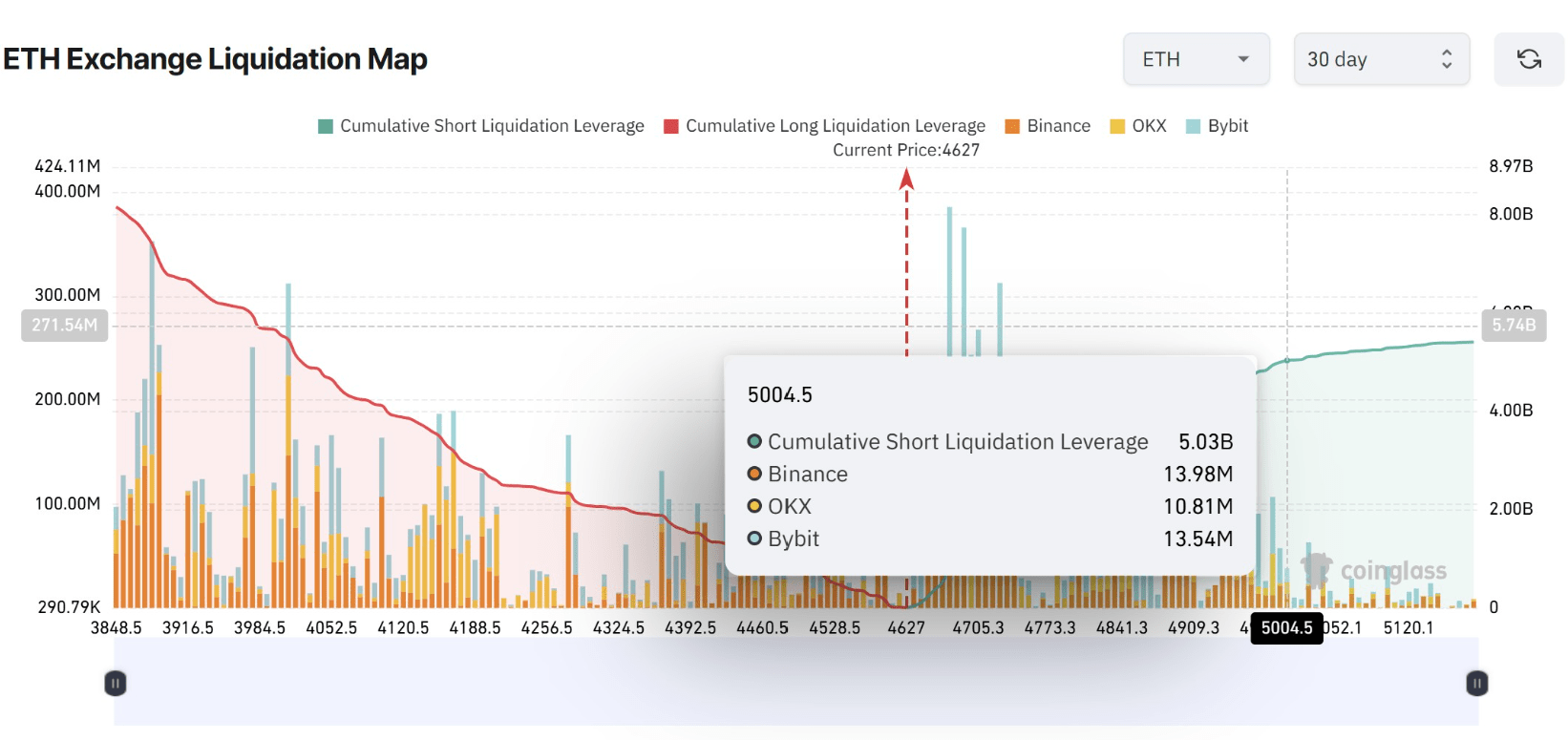Toggle Cumulative Long Liquidation Leverage legend
1568x740 pixels.
pos(824,126)
